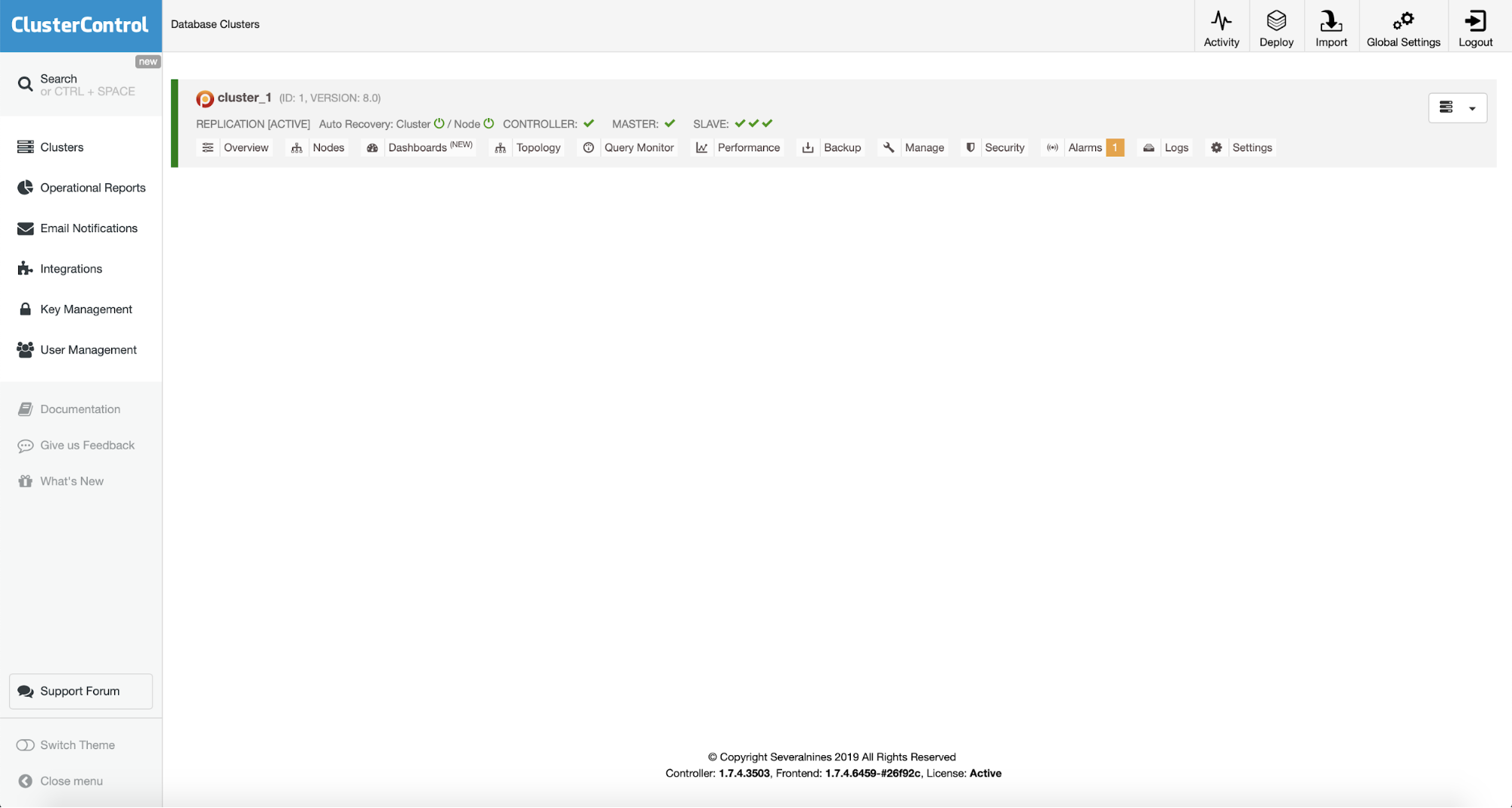The width and height of the screenshot is (1512, 808).
Task: Click the Database Clusters breadcrumb
Action: (215, 24)
